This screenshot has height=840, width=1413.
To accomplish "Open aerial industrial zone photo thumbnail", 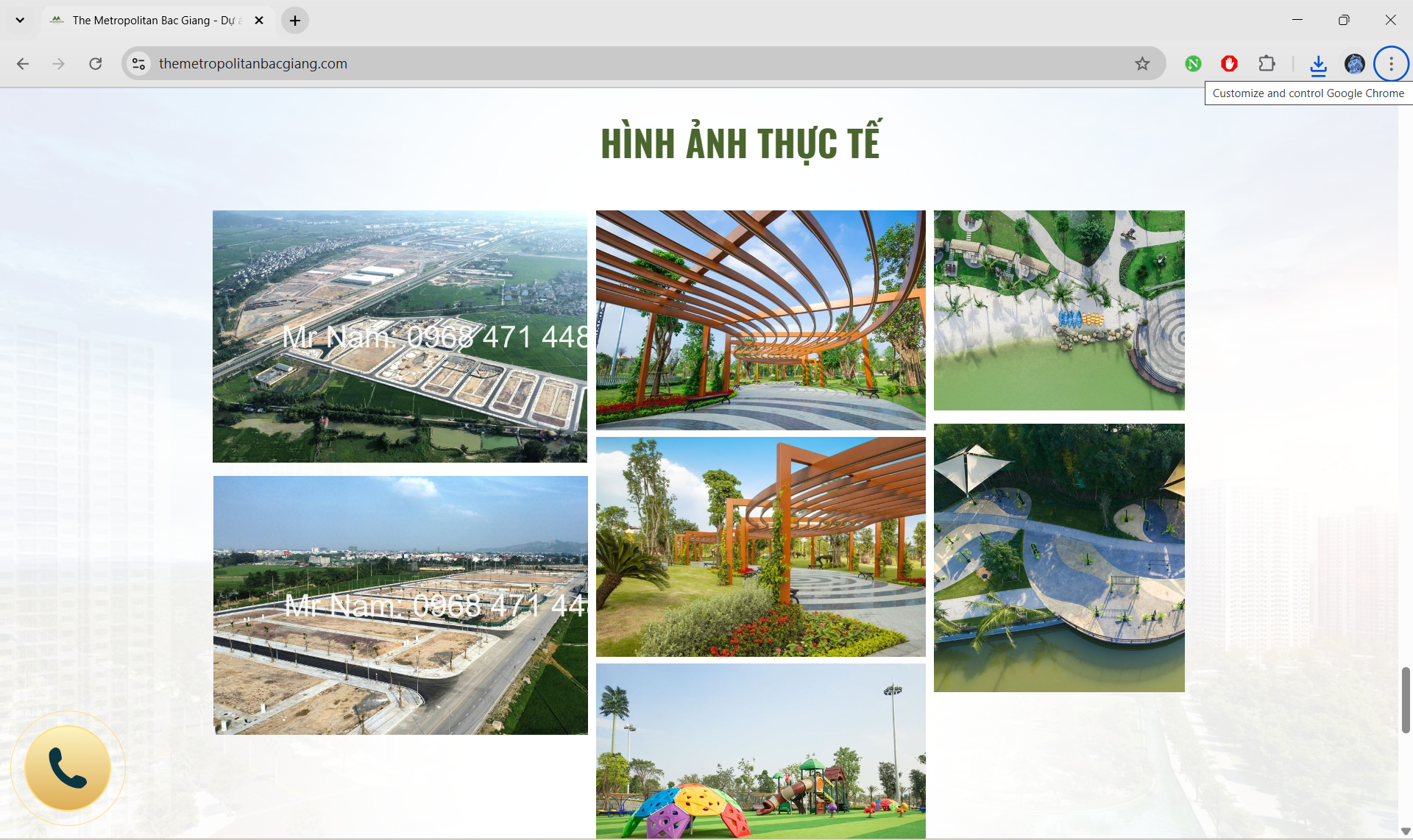I will [400, 336].
